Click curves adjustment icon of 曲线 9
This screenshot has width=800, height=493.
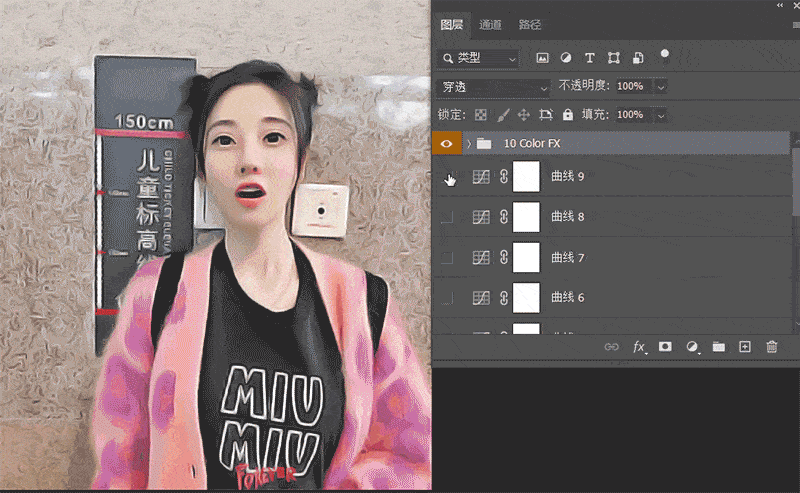[481, 177]
